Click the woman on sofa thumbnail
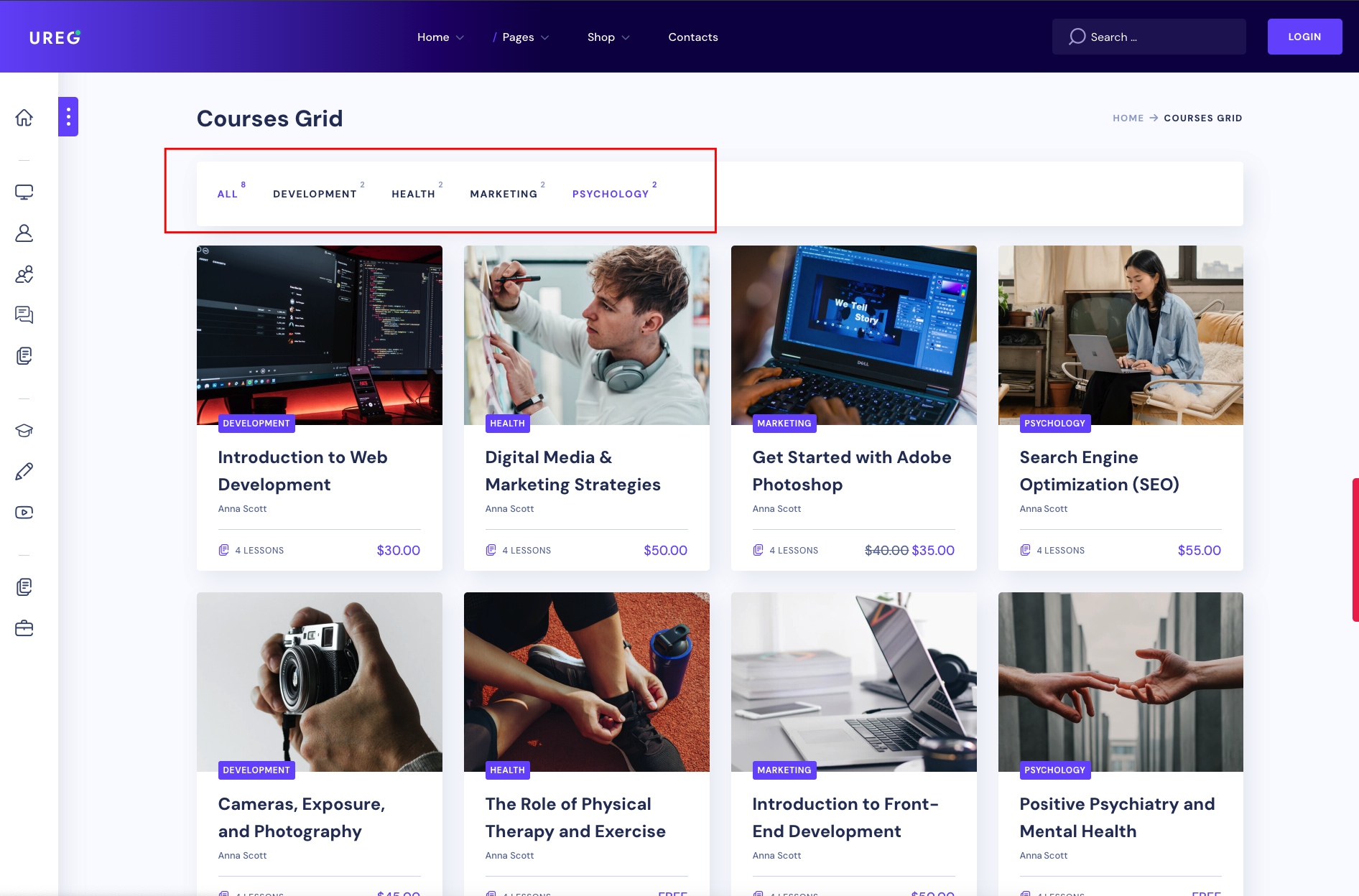 [1121, 335]
